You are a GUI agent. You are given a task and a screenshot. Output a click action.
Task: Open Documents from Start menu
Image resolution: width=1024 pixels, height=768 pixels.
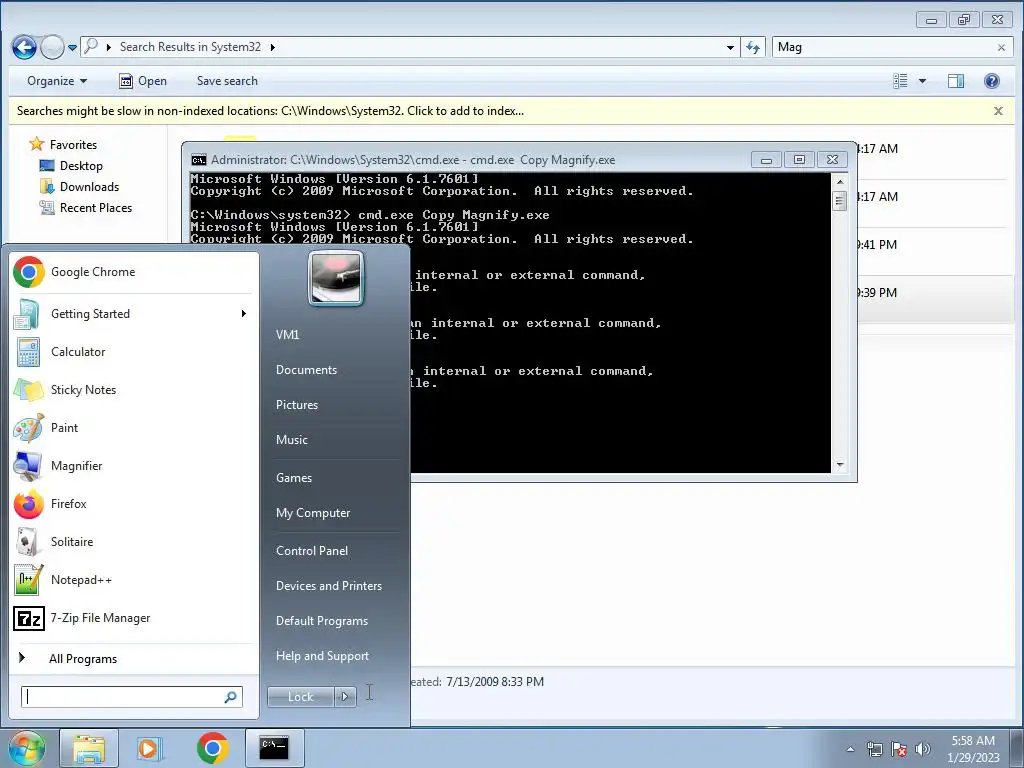tap(306, 370)
